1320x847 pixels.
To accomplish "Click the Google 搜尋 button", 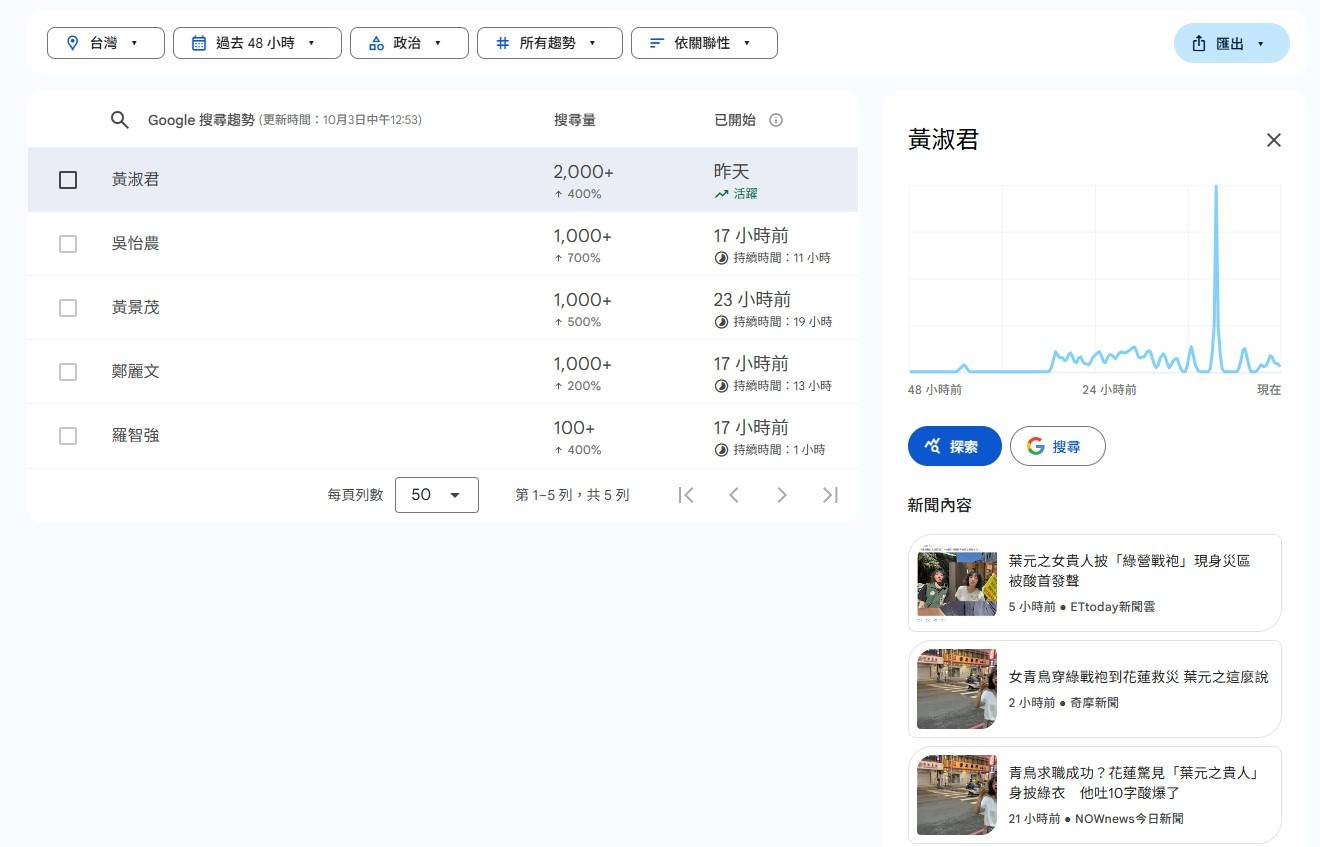I will (1057, 446).
